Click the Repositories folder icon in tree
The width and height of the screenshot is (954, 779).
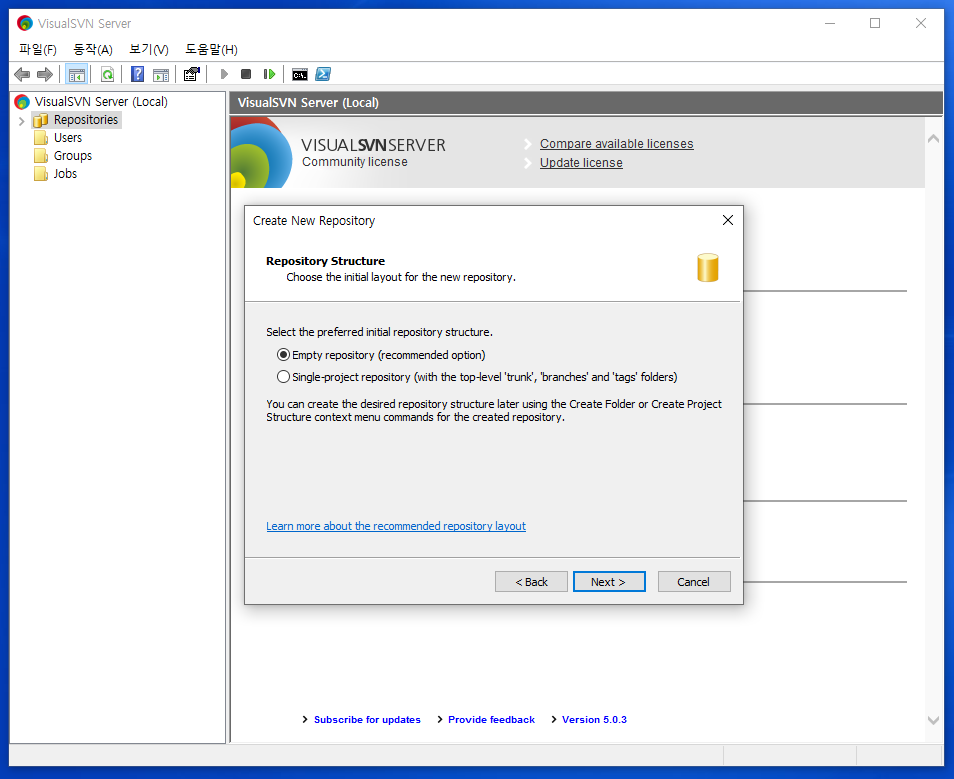(x=41, y=120)
